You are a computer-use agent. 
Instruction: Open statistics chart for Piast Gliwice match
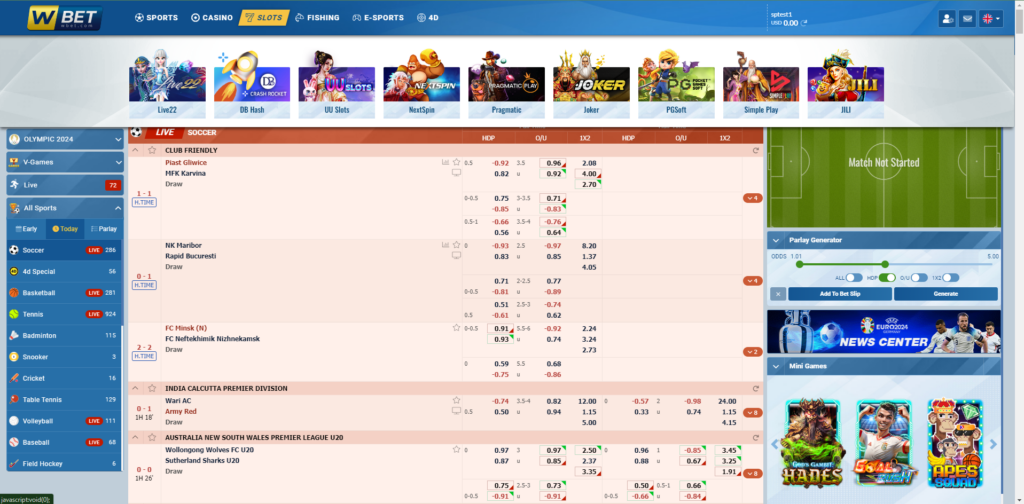(445, 162)
